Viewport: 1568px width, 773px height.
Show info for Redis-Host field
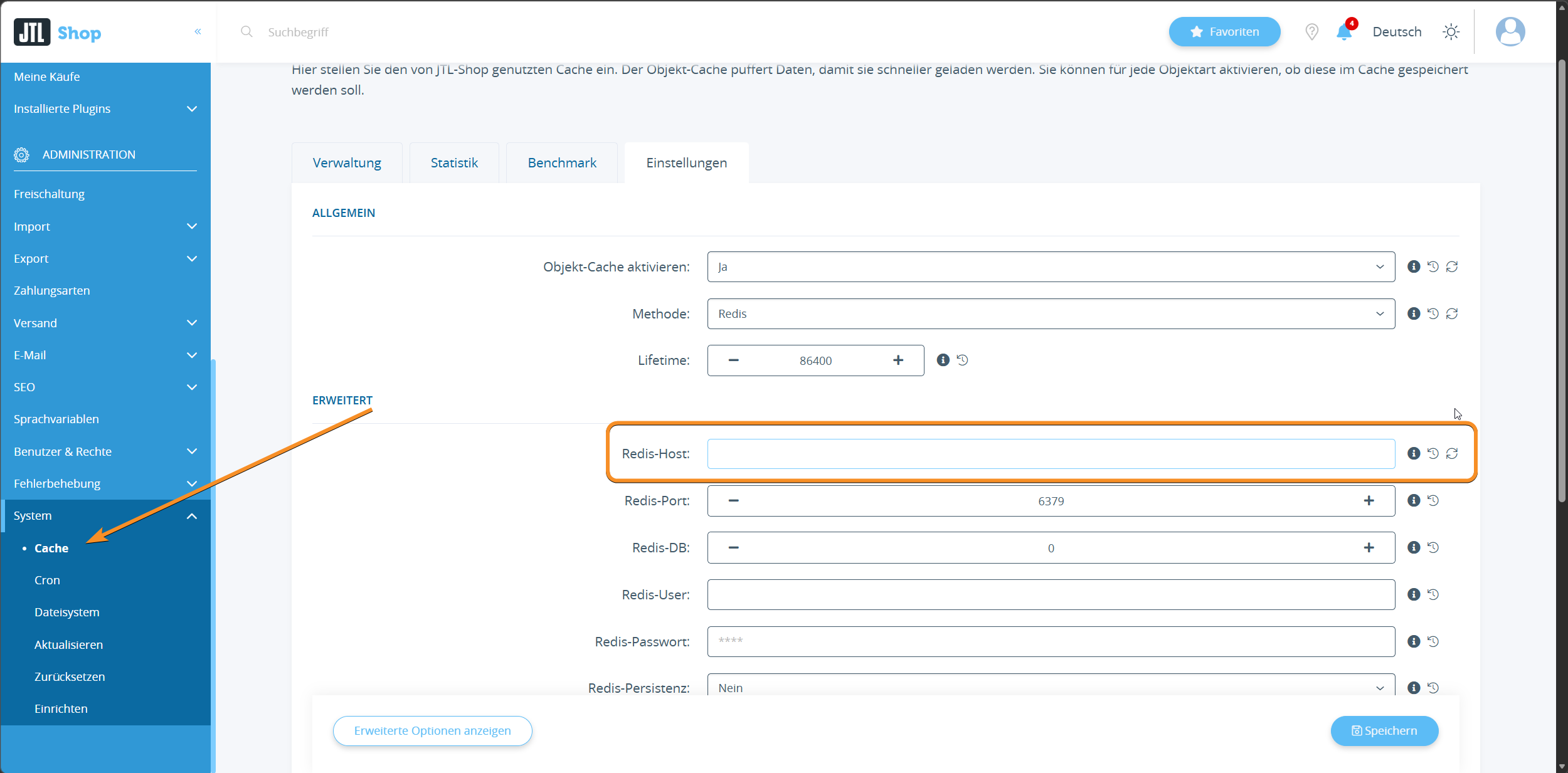coord(1413,453)
